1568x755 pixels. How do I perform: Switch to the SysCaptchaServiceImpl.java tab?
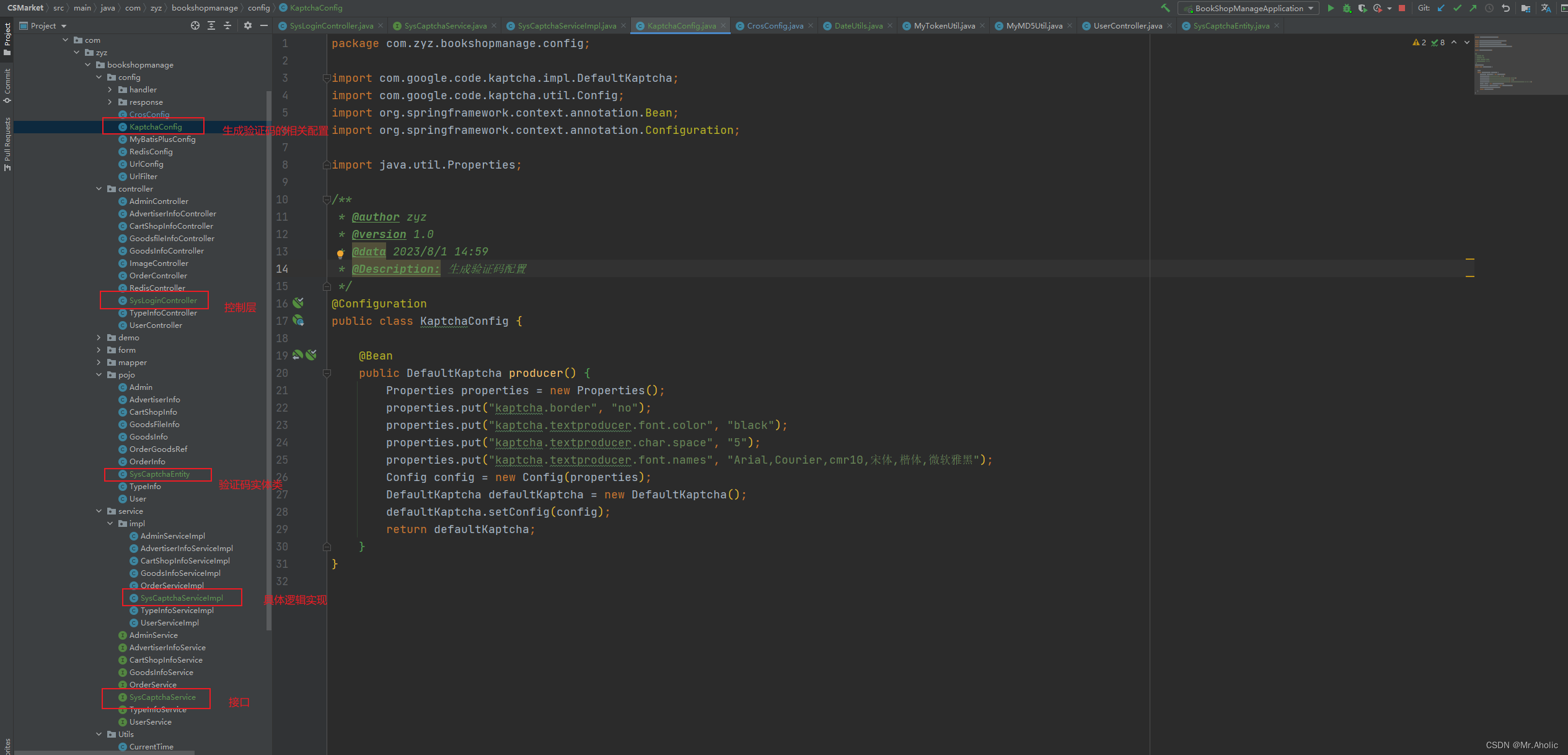(x=566, y=25)
